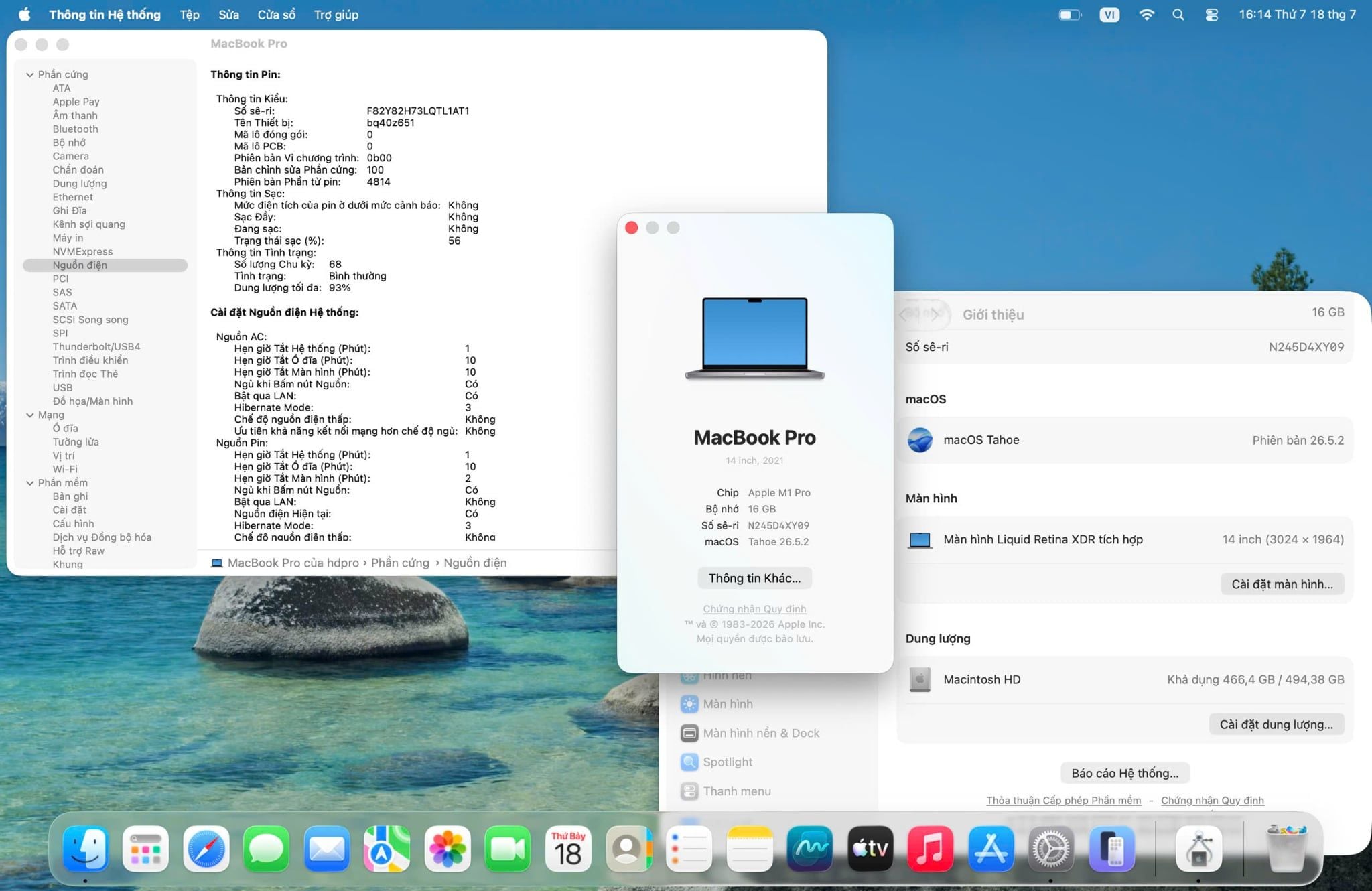Open Chứng nhận Quy định link in About window
The width and height of the screenshot is (1372, 891).
(754, 609)
